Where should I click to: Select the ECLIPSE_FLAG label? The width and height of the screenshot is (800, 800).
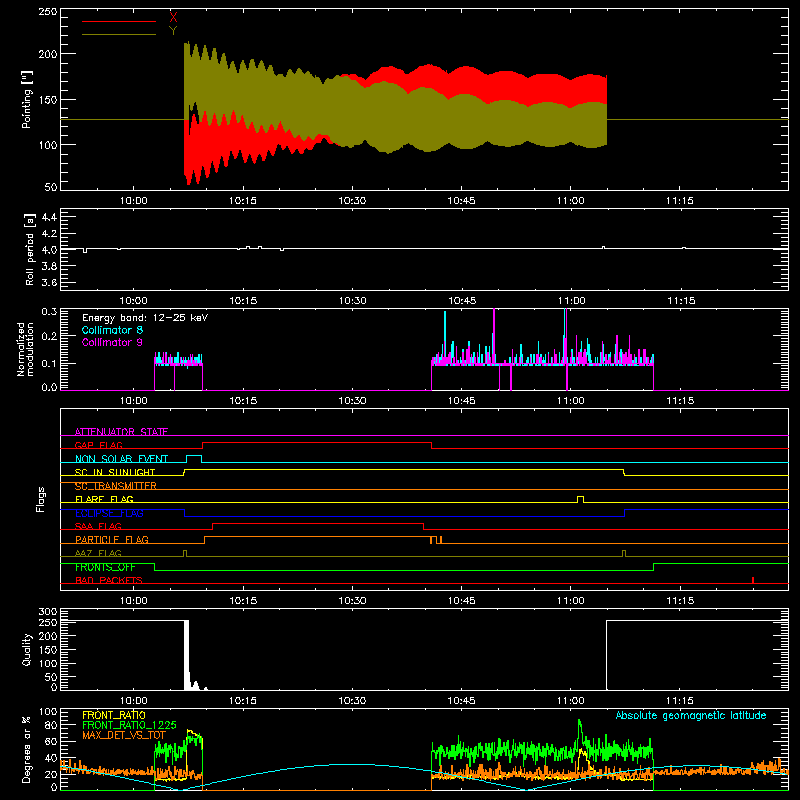click(x=109, y=513)
